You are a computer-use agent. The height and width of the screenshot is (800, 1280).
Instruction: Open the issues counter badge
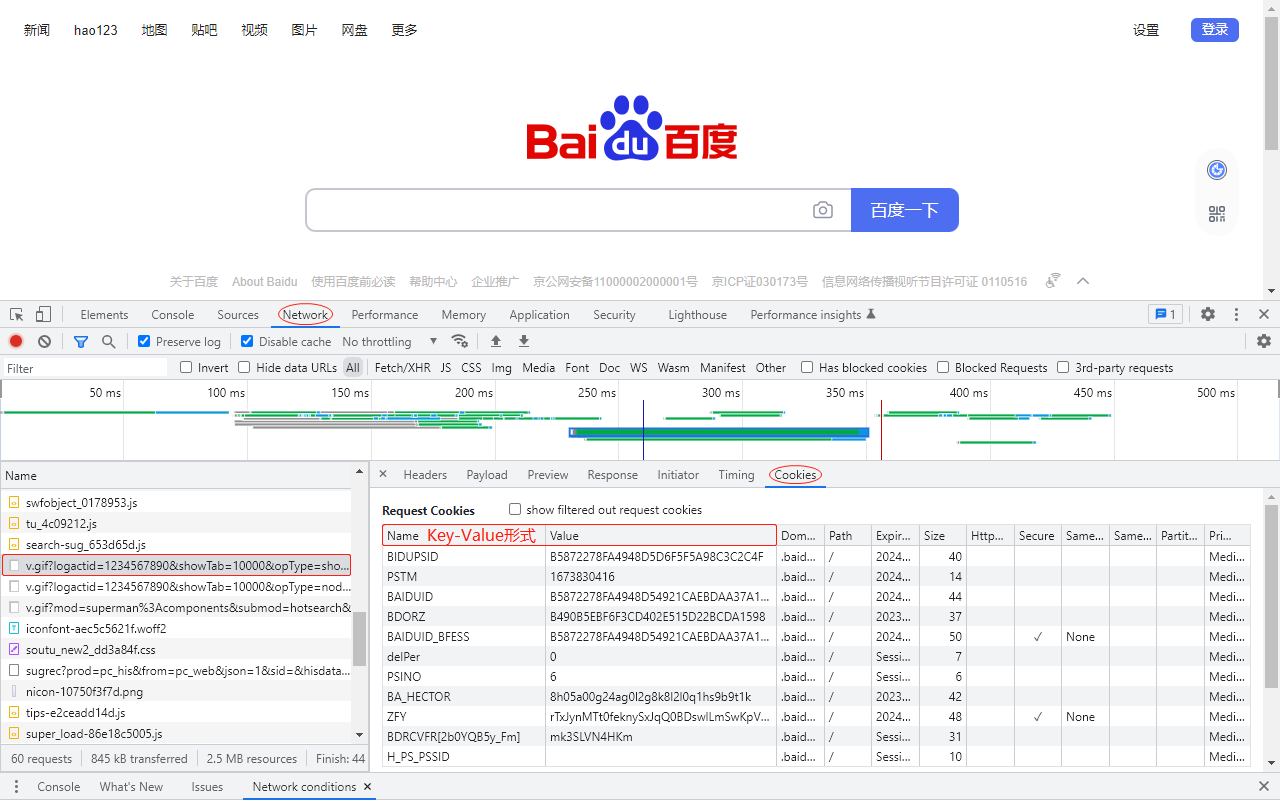click(1165, 314)
